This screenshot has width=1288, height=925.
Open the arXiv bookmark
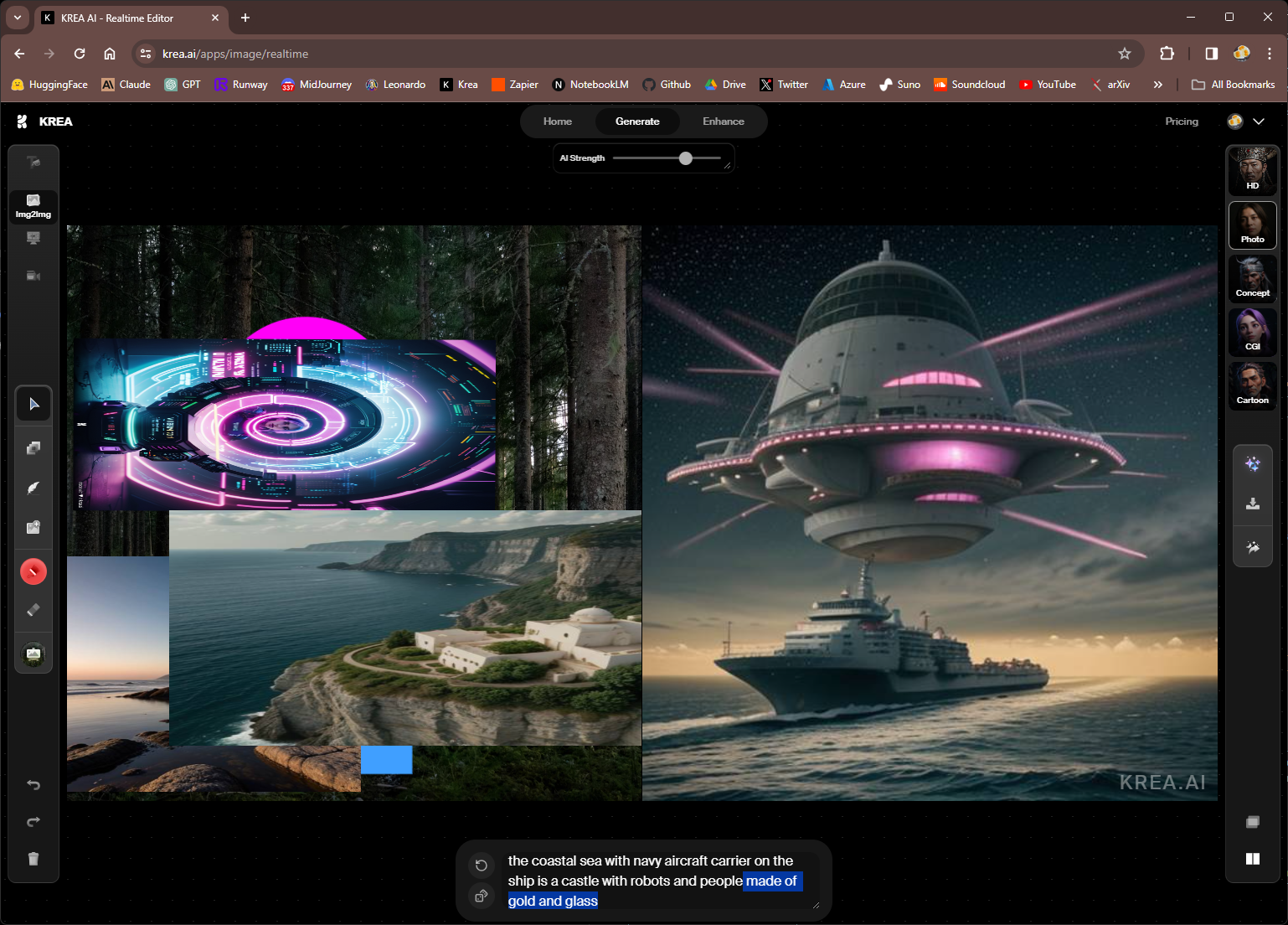coord(1110,85)
